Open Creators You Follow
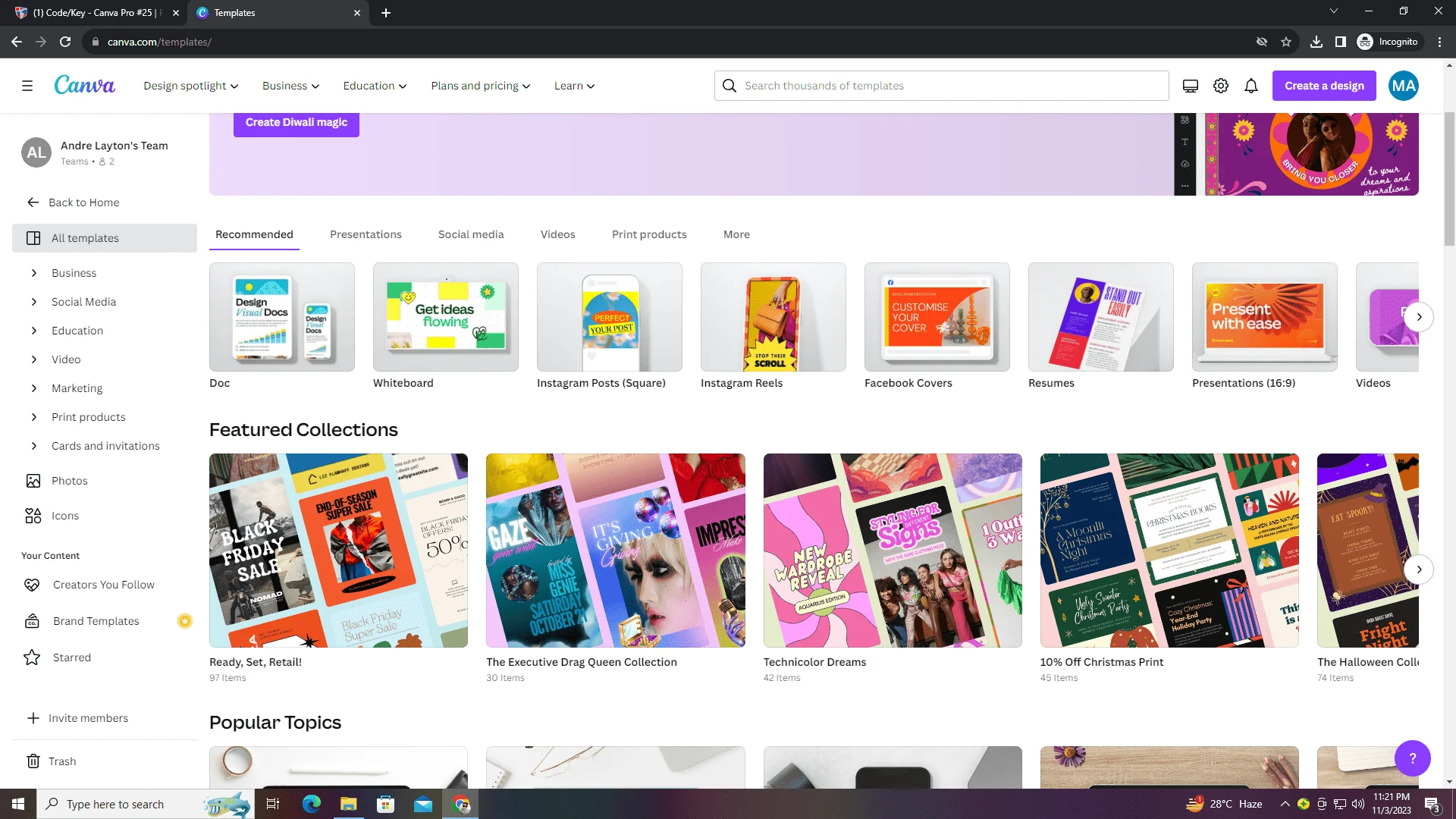 point(105,585)
